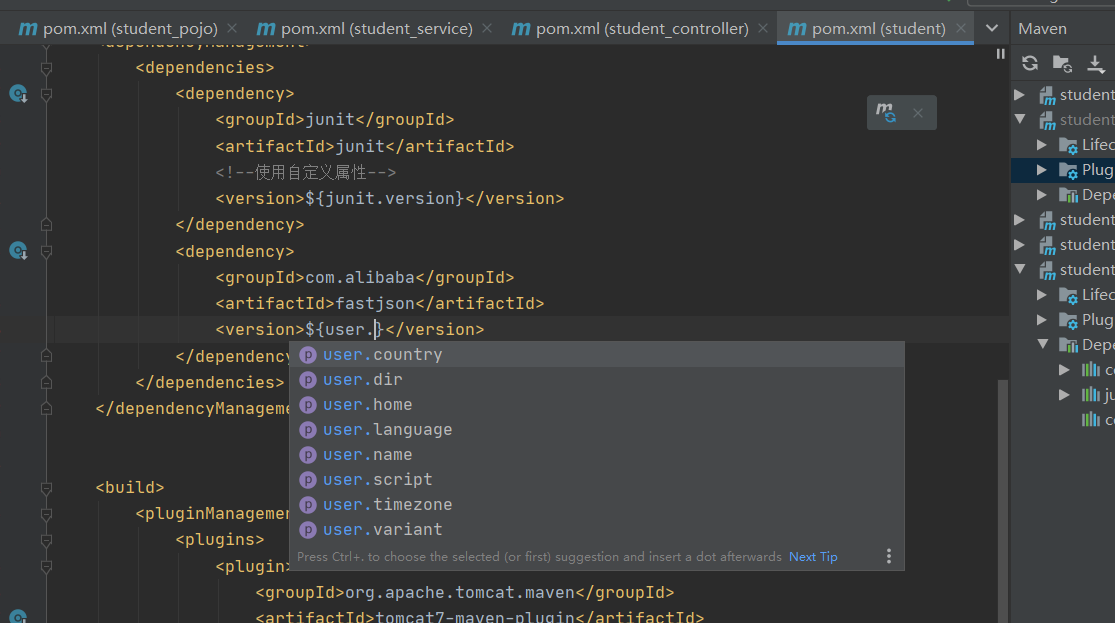Choose user.timezone completion suggestion
Viewport: 1115px width, 623px height.
pos(597,504)
